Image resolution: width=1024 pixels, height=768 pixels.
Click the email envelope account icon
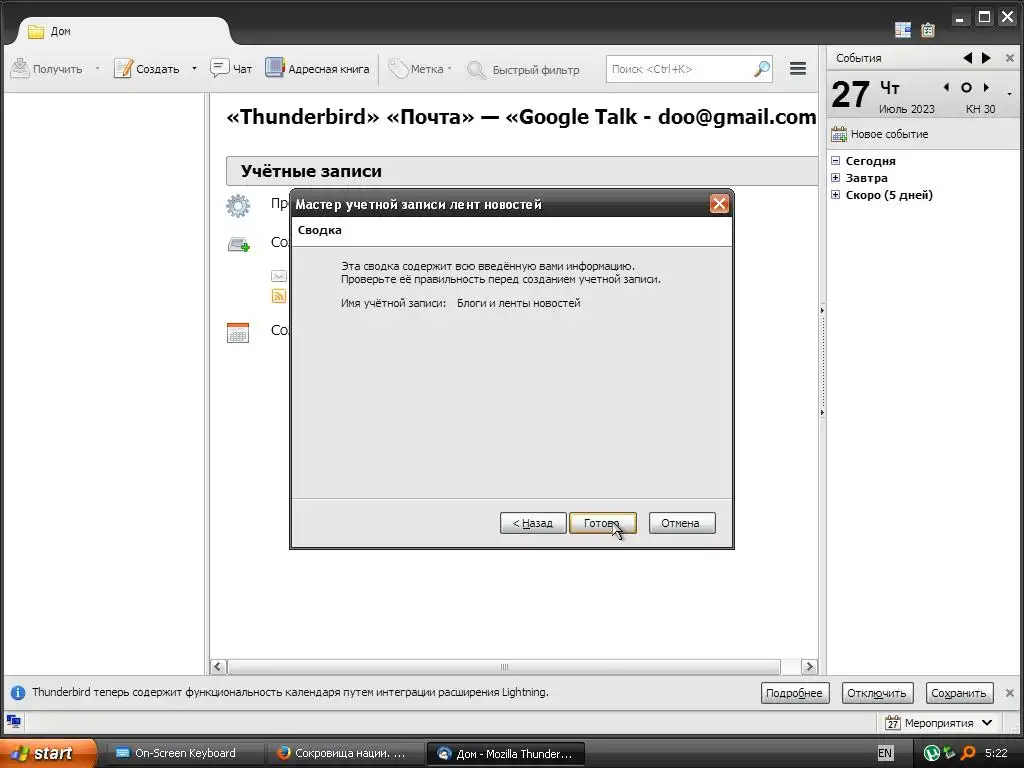(x=279, y=276)
